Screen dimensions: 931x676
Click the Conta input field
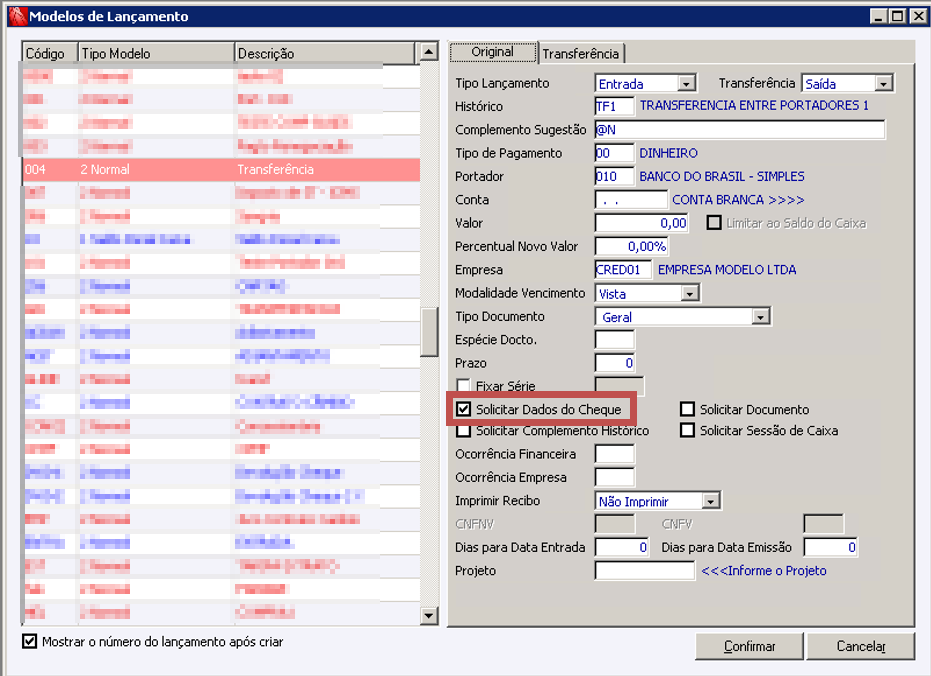tap(631, 199)
